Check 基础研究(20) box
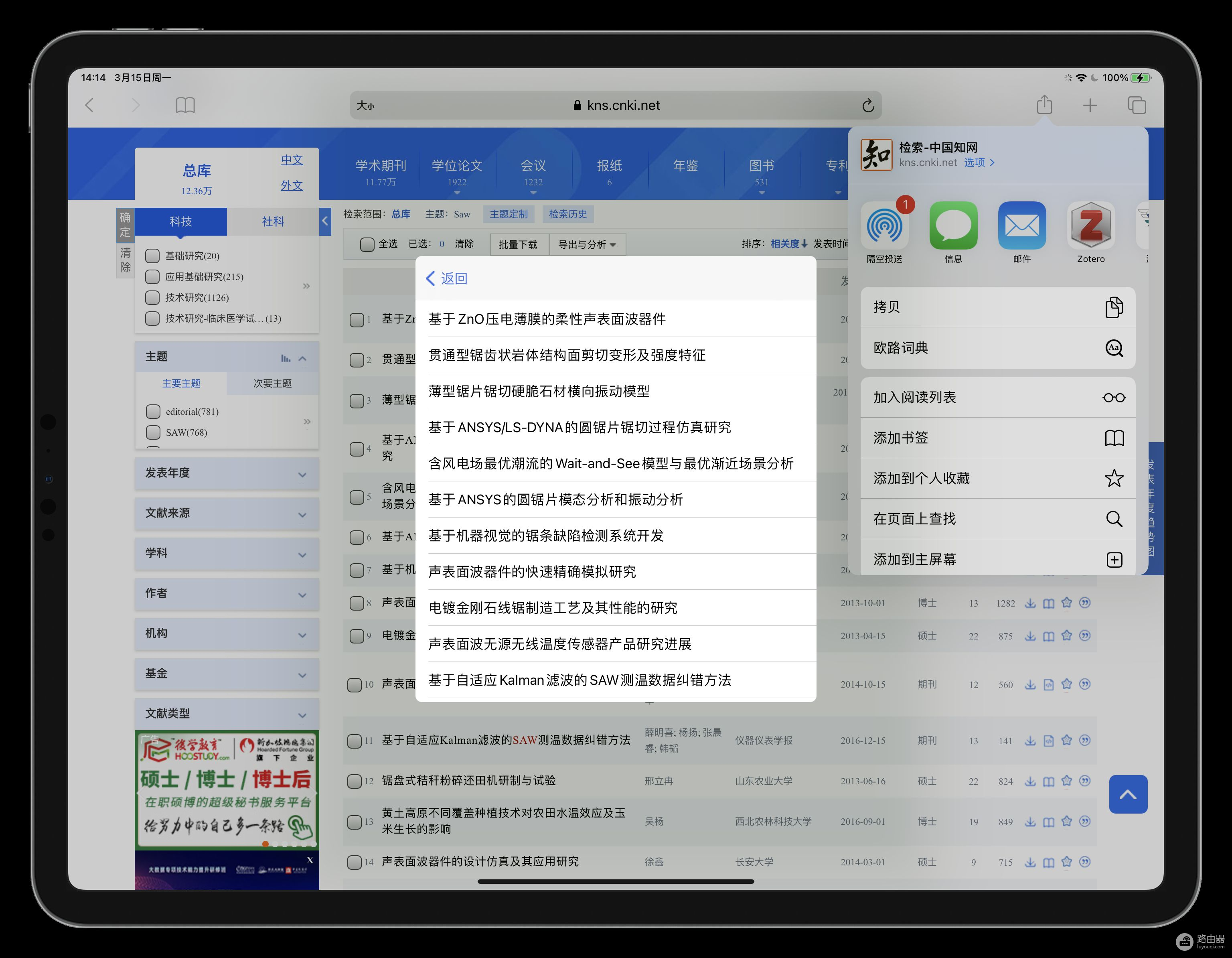 (x=152, y=256)
